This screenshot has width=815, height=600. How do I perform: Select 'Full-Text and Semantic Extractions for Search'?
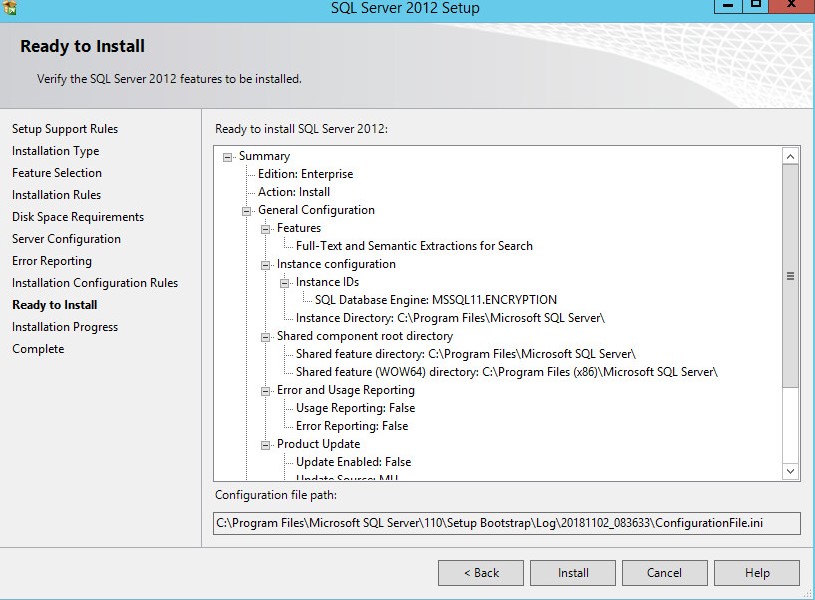(x=414, y=246)
